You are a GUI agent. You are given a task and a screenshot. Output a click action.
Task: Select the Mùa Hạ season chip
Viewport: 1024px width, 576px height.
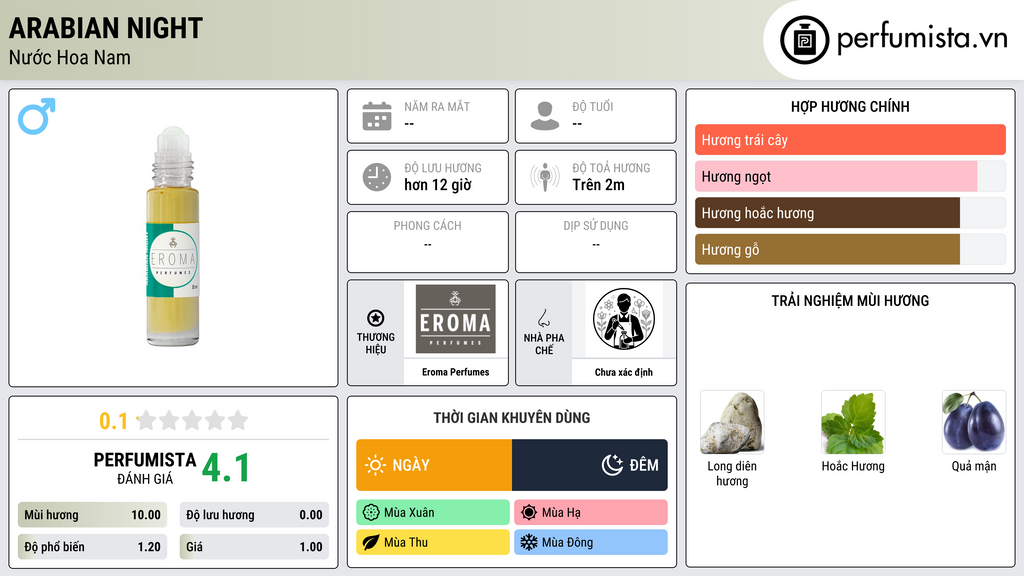(x=591, y=513)
